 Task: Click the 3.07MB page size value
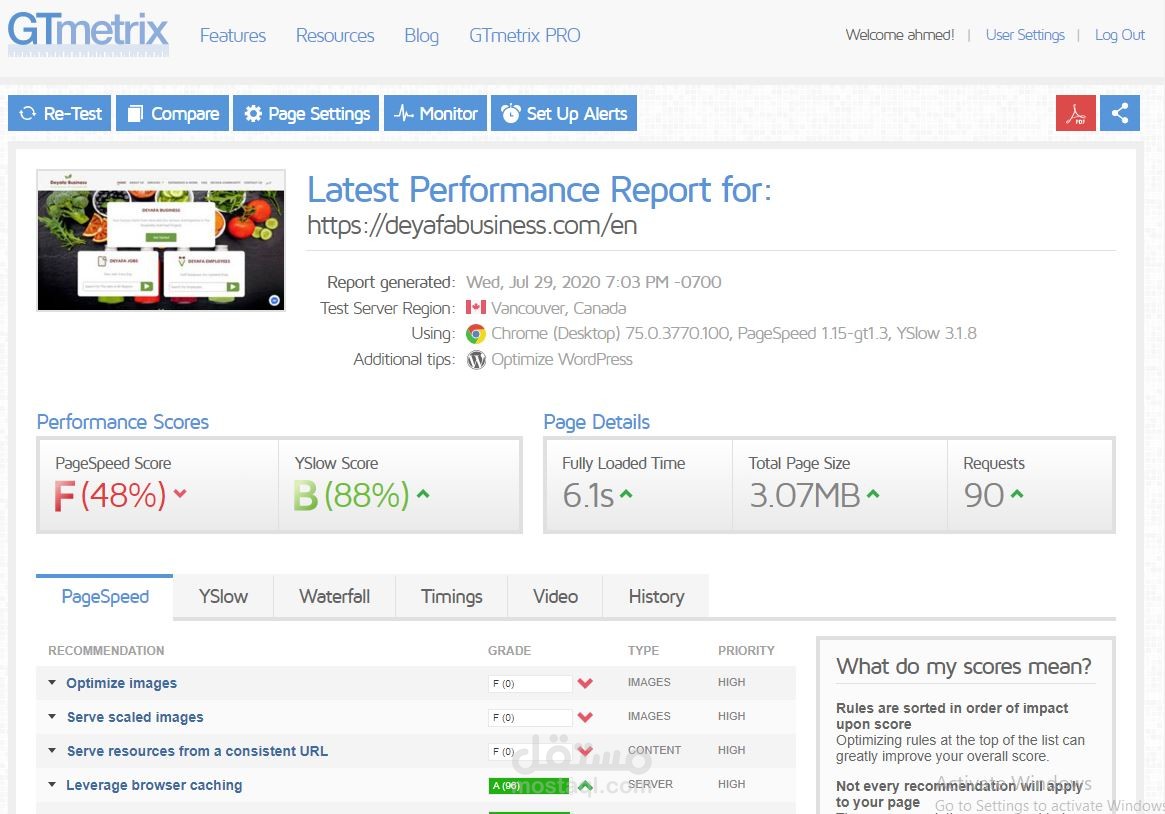[805, 495]
